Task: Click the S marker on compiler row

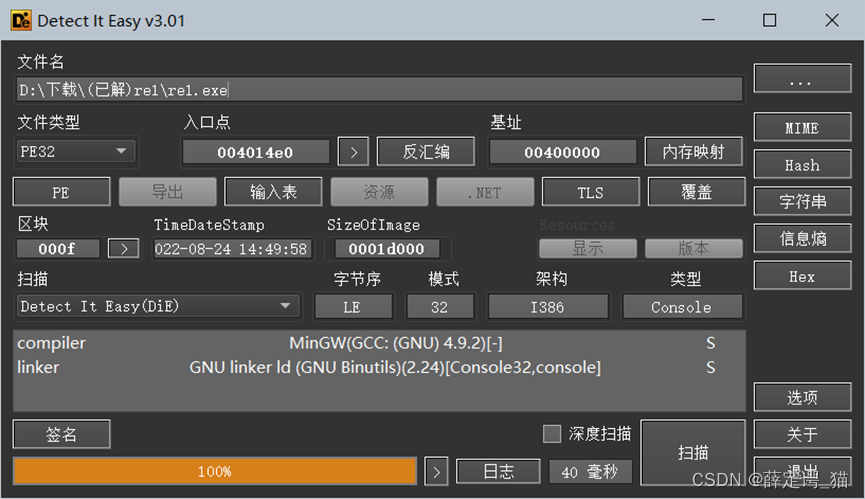Action: 711,343
